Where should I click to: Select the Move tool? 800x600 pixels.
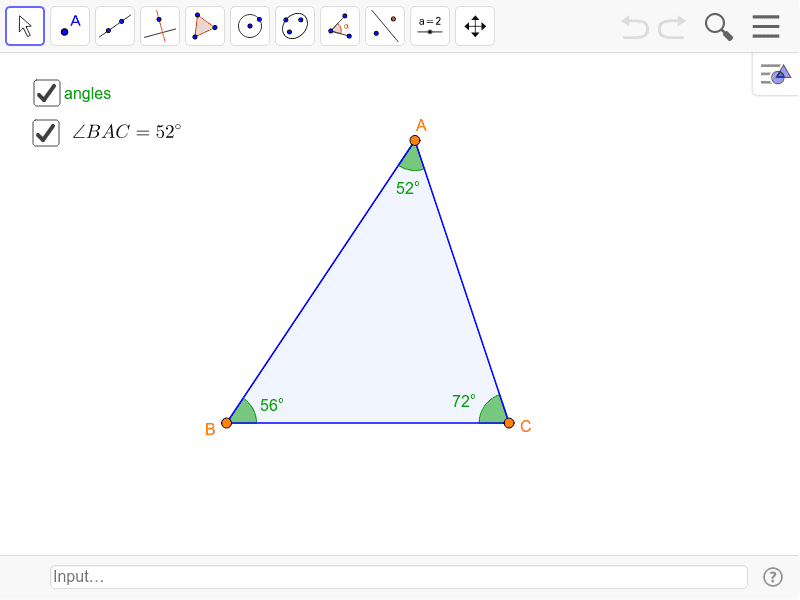[x=25, y=26]
